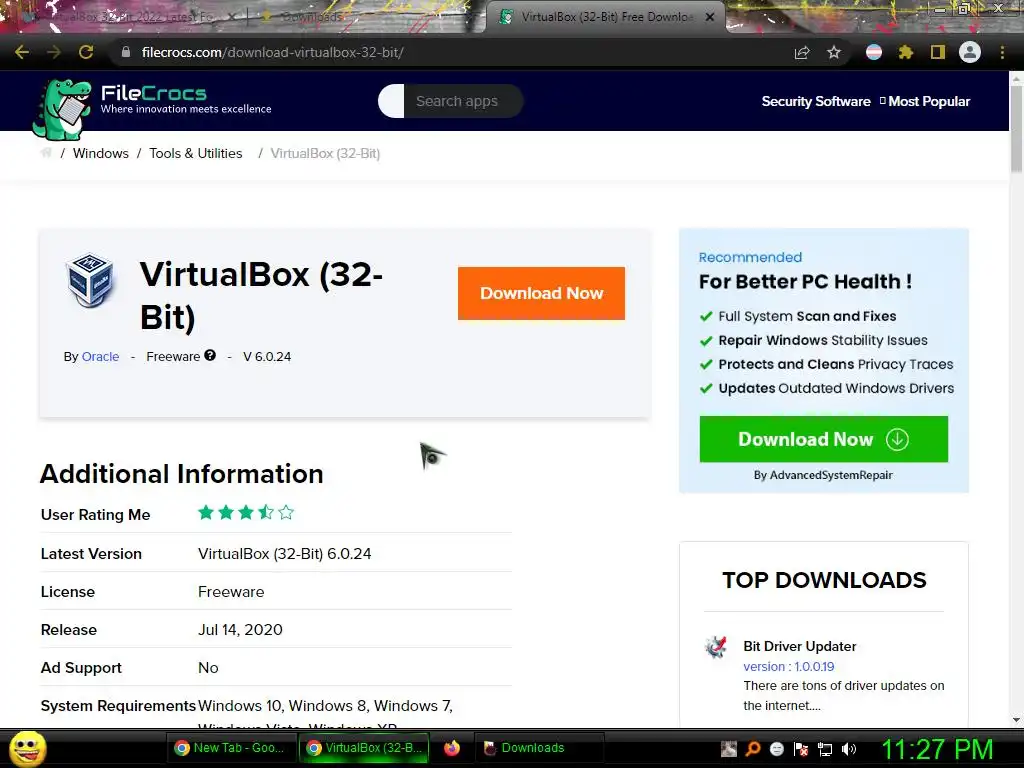The image size is (1024, 768).
Task: Open Downloads taskbar button
Action: click(539, 748)
